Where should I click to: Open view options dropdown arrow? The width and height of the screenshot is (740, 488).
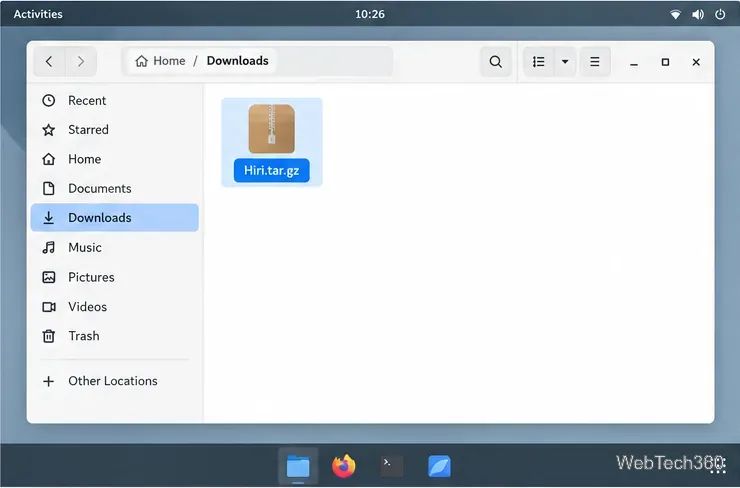(565, 62)
